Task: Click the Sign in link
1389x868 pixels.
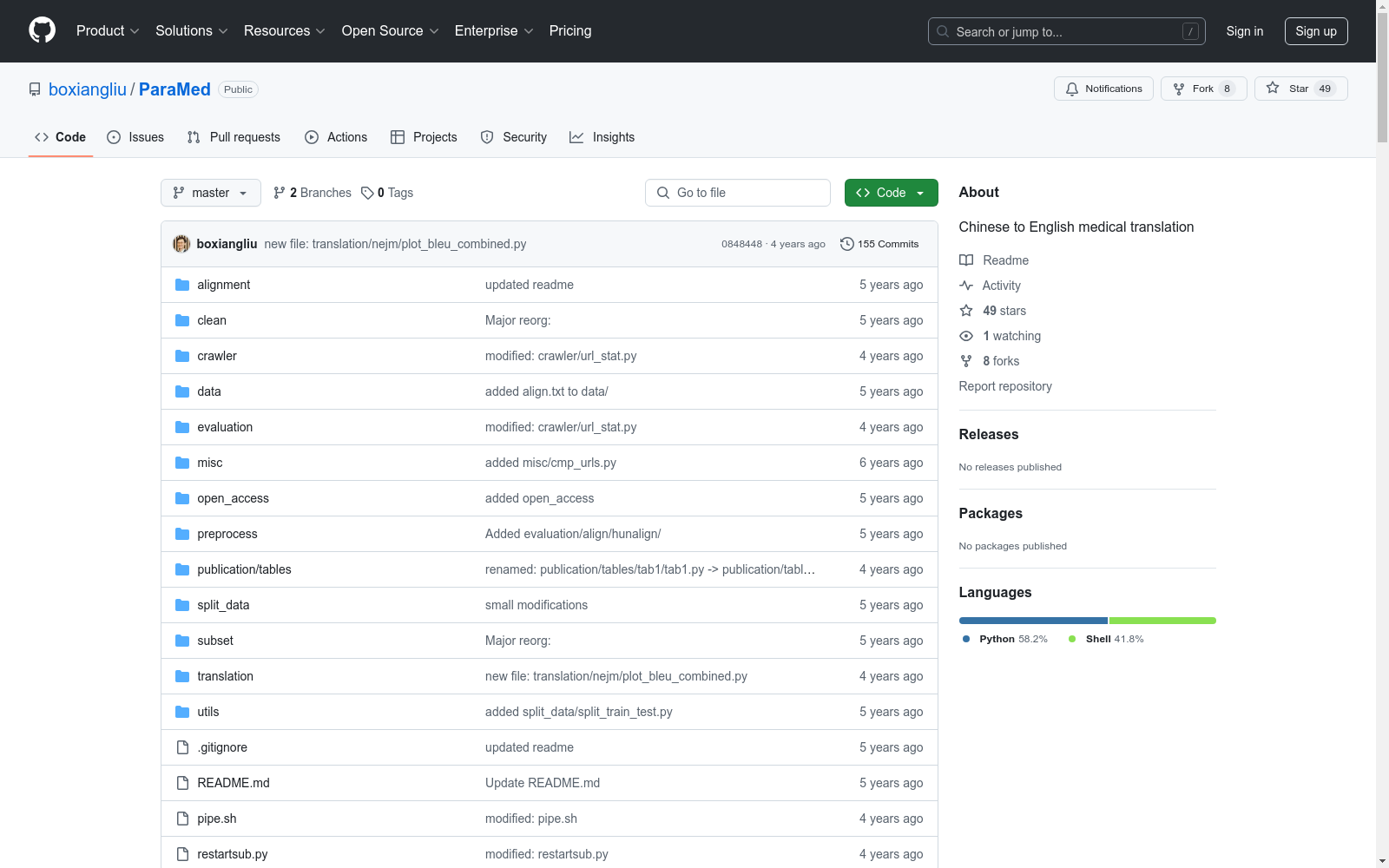Action: (1245, 31)
